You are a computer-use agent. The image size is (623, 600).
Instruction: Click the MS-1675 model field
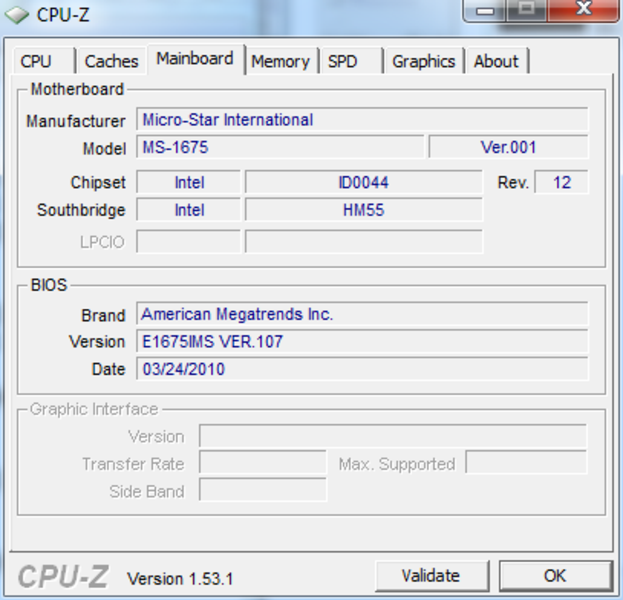click(280, 147)
